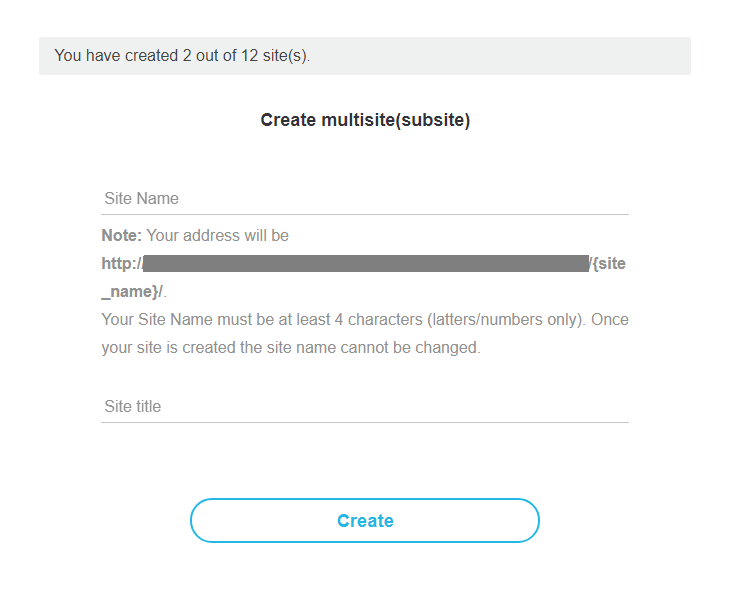
Task: Click the bold http:/ address prefix
Action: tap(122, 264)
